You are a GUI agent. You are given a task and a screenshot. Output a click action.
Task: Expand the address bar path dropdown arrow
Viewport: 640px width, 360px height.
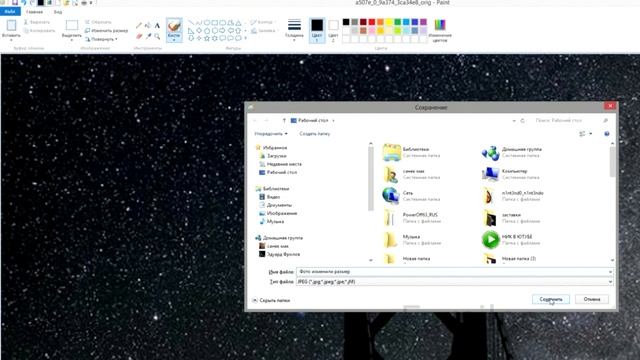[513, 120]
